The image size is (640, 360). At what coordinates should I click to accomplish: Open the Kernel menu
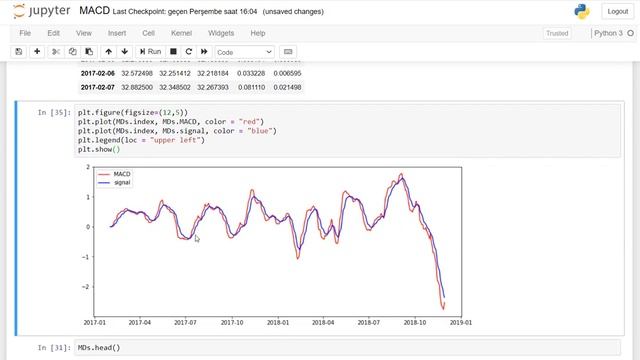click(x=181, y=33)
